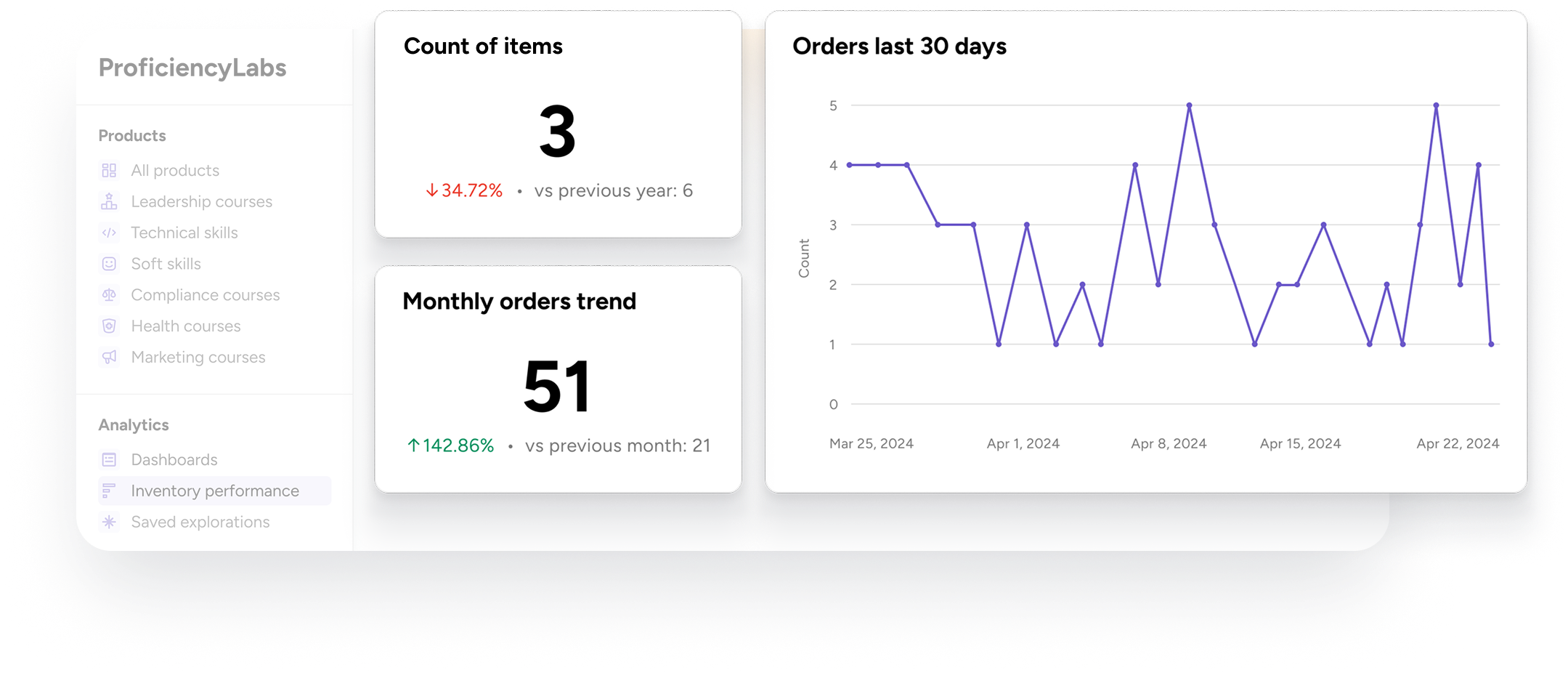
Task: Click the Leadership courses podium icon
Action: (109, 201)
